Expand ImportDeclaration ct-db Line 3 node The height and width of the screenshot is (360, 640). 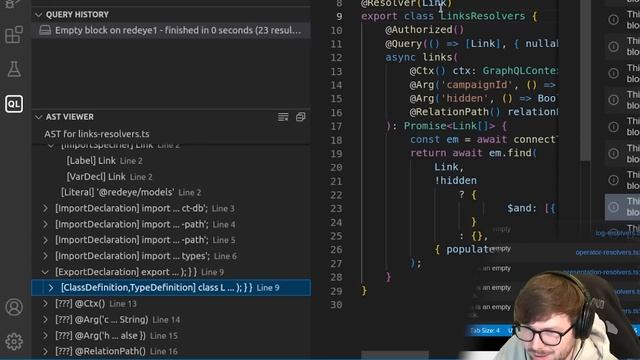(x=45, y=208)
